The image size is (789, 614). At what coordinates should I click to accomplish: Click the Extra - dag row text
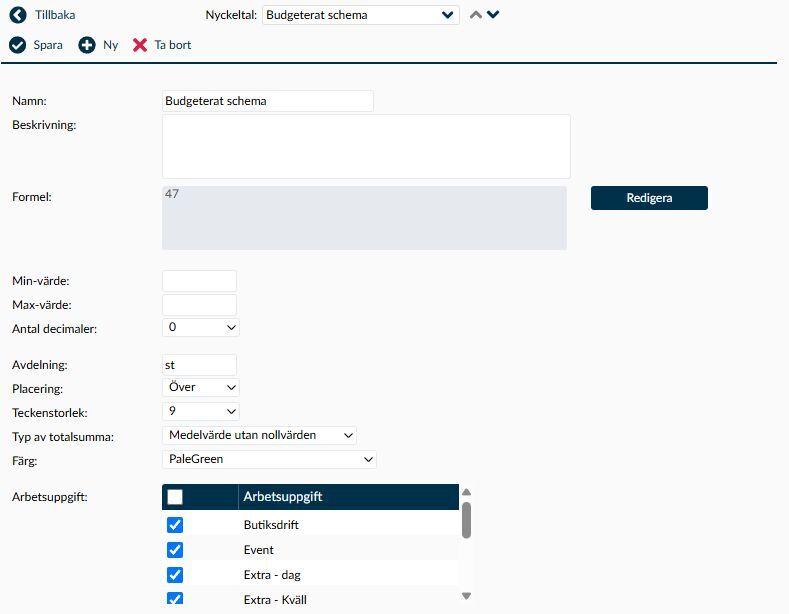(272, 575)
